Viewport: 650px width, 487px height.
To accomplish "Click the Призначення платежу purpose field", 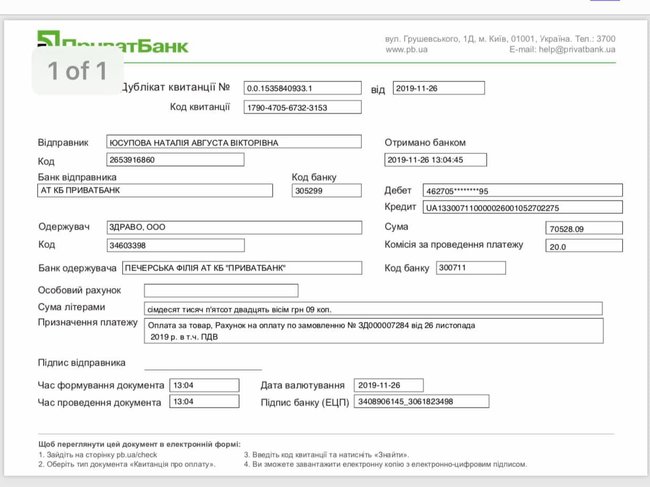I will coord(374,331).
